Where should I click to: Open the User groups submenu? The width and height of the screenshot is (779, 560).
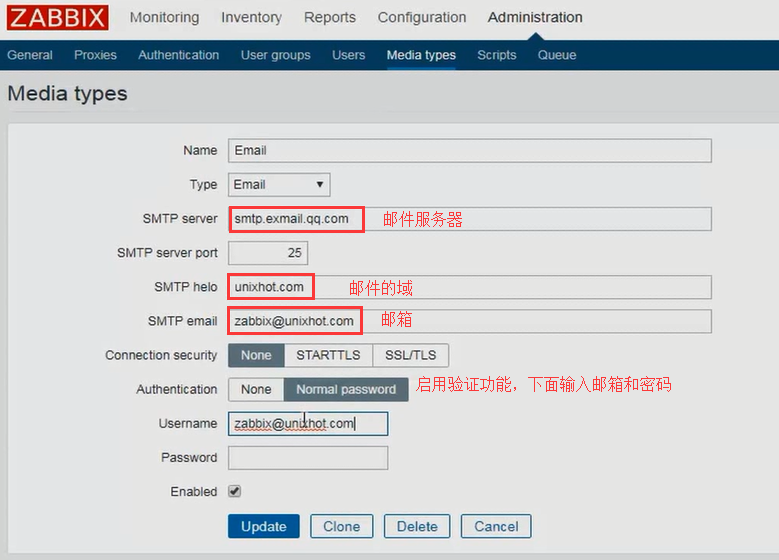click(x=276, y=55)
